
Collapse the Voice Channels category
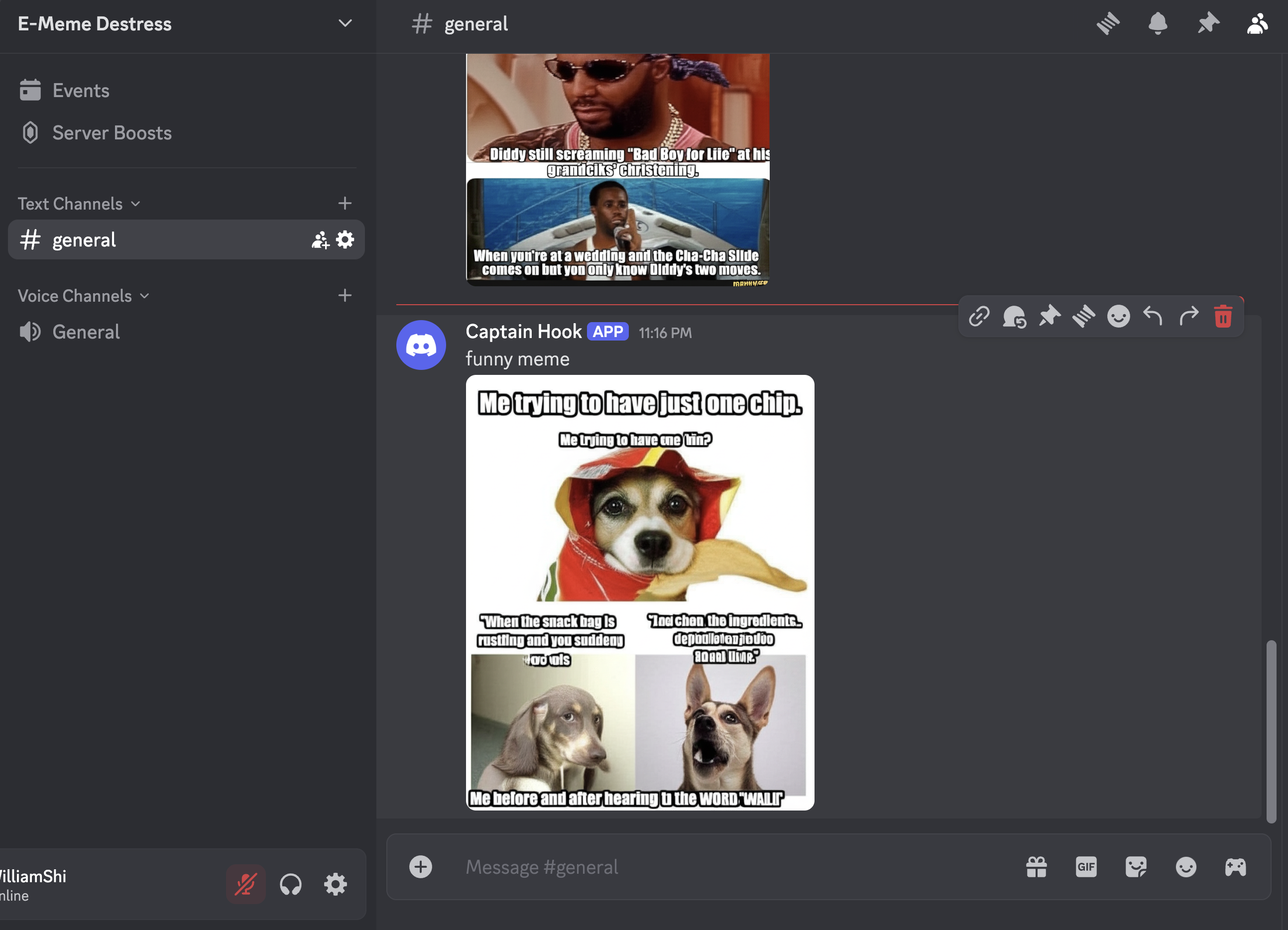83,296
